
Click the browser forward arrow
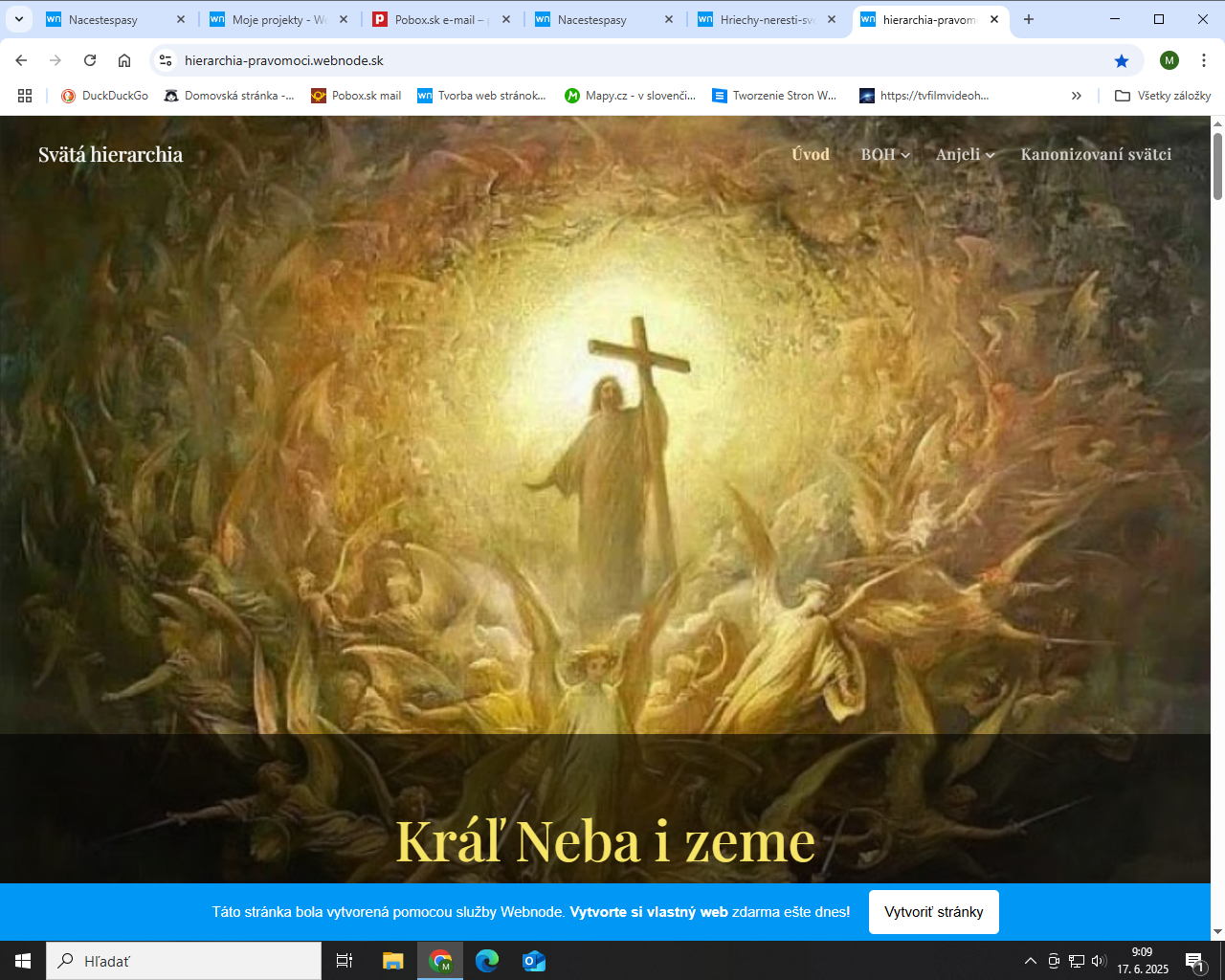(56, 60)
